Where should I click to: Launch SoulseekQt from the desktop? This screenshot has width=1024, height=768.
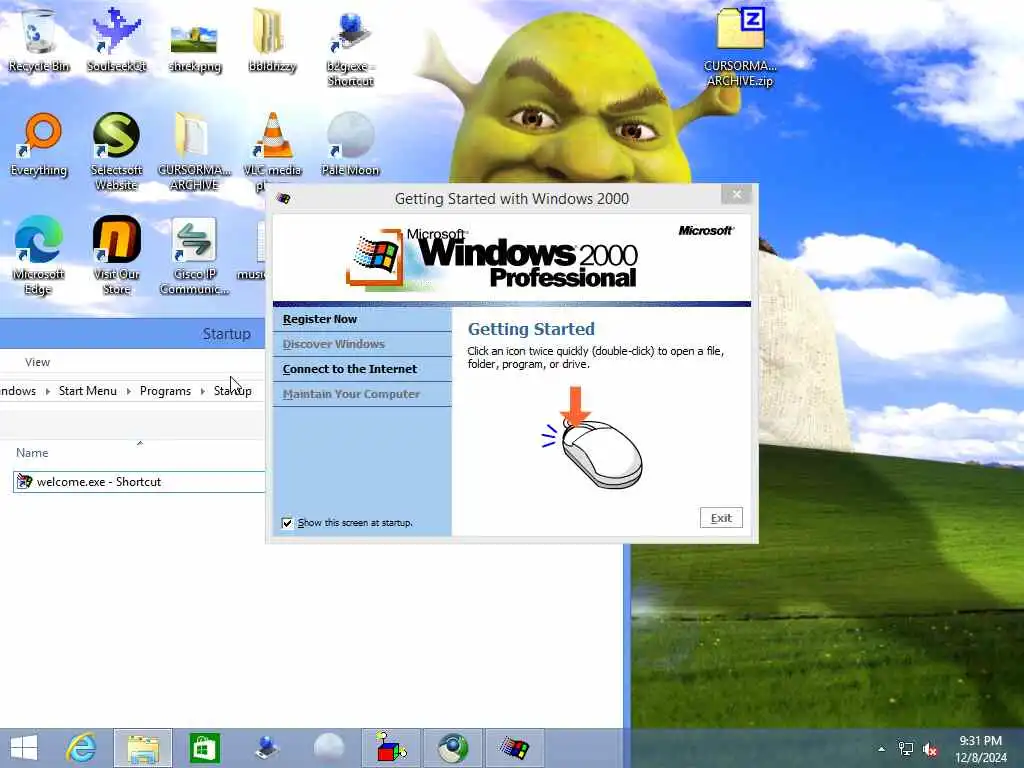tap(116, 40)
